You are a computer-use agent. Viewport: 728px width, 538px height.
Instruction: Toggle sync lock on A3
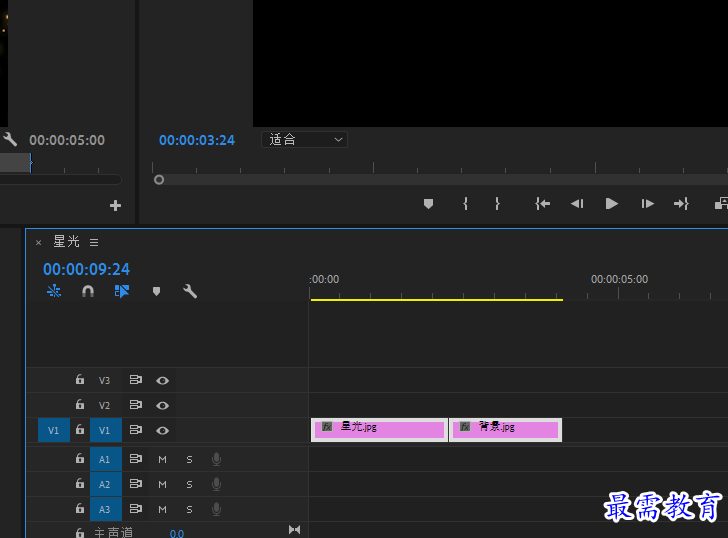[x=136, y=509]
